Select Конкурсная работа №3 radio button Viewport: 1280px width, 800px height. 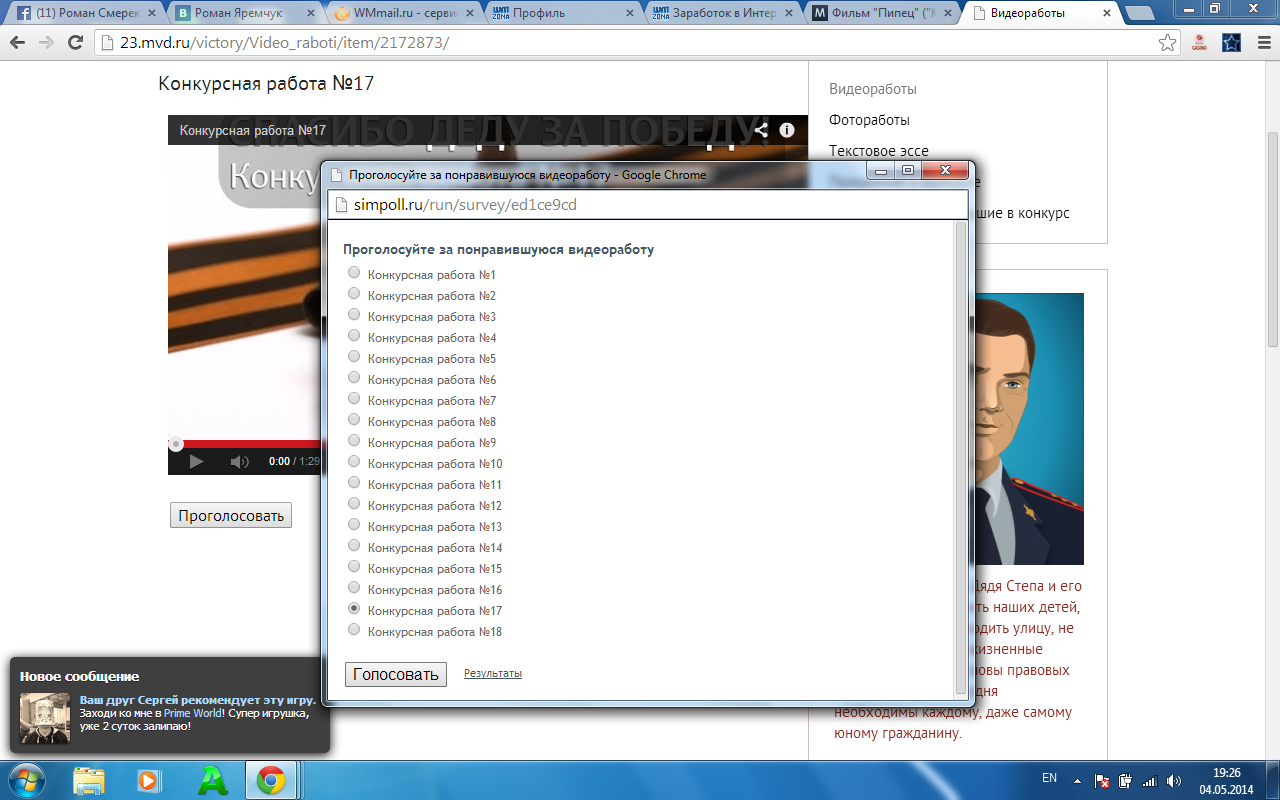pos(353,315)
